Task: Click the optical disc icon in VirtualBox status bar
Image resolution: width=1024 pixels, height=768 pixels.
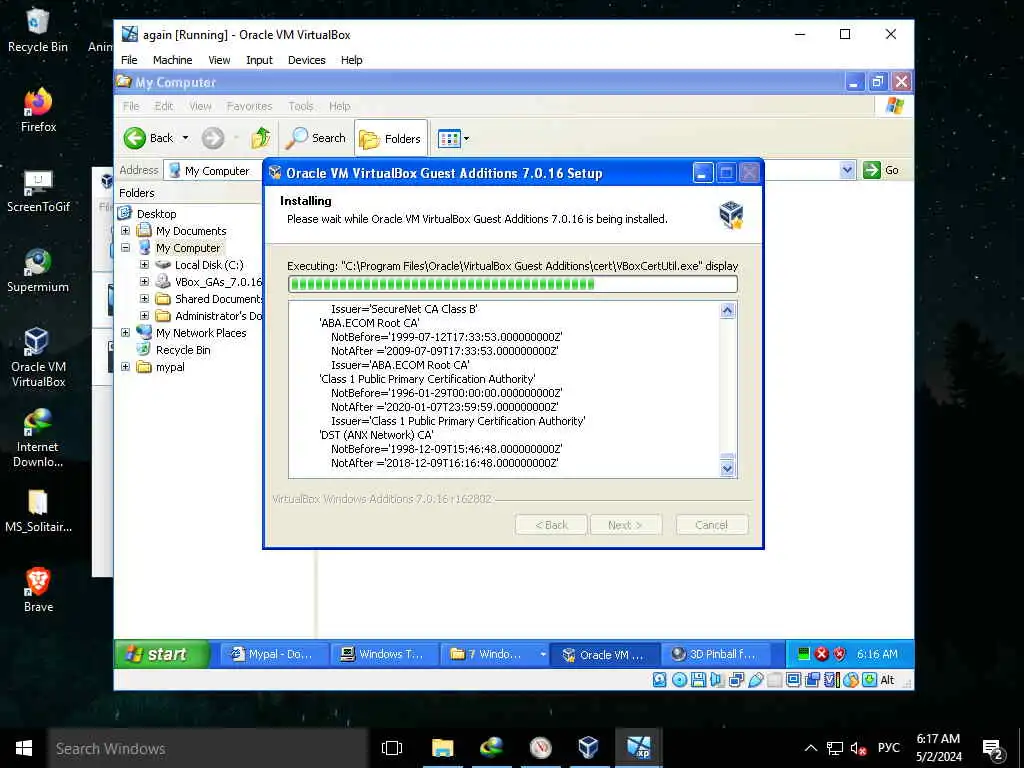Action: [679, 680]
